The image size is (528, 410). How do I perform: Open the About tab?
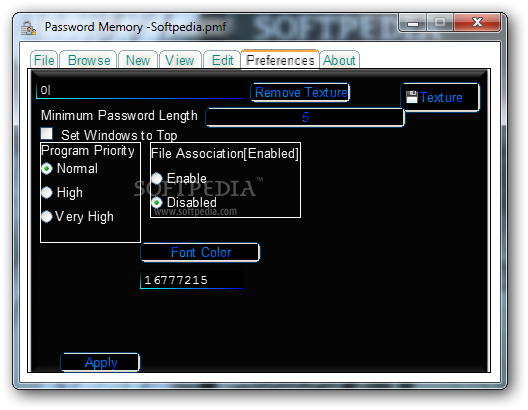point(339,60)
